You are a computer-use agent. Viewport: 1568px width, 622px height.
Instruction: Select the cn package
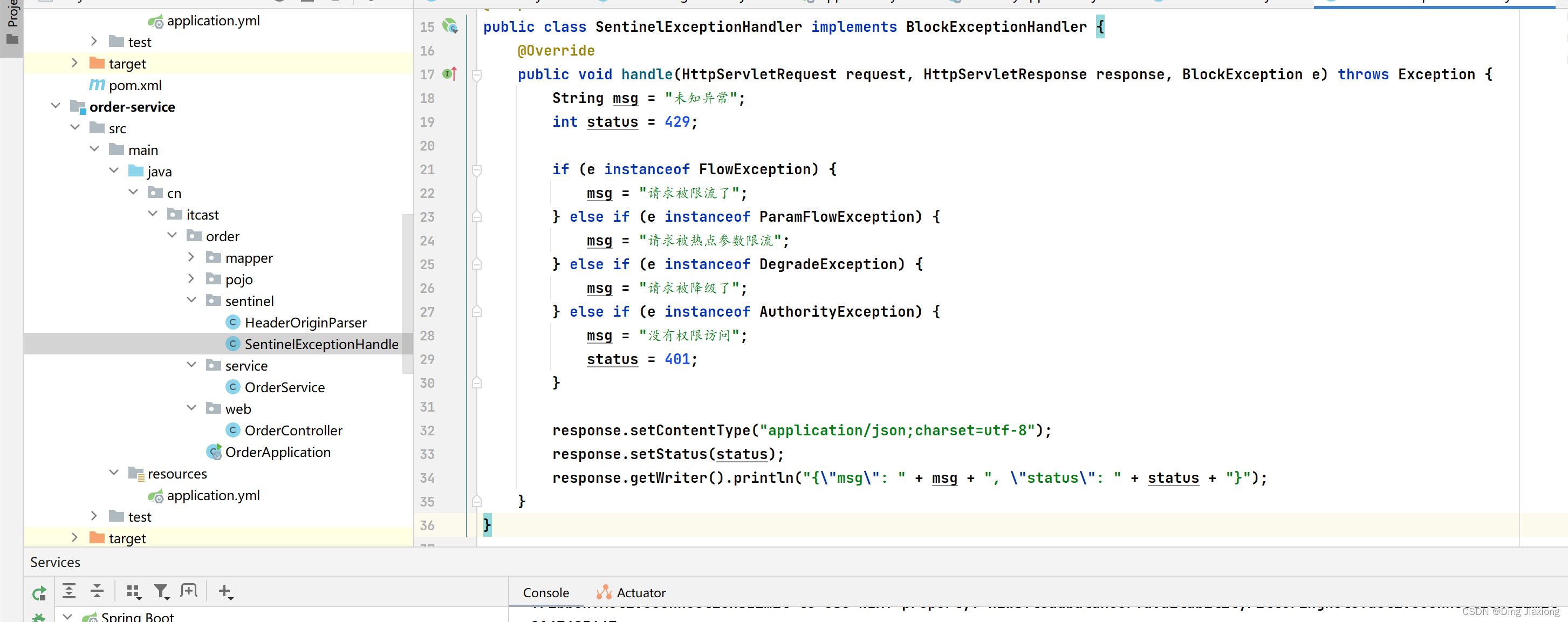[174, 194]
